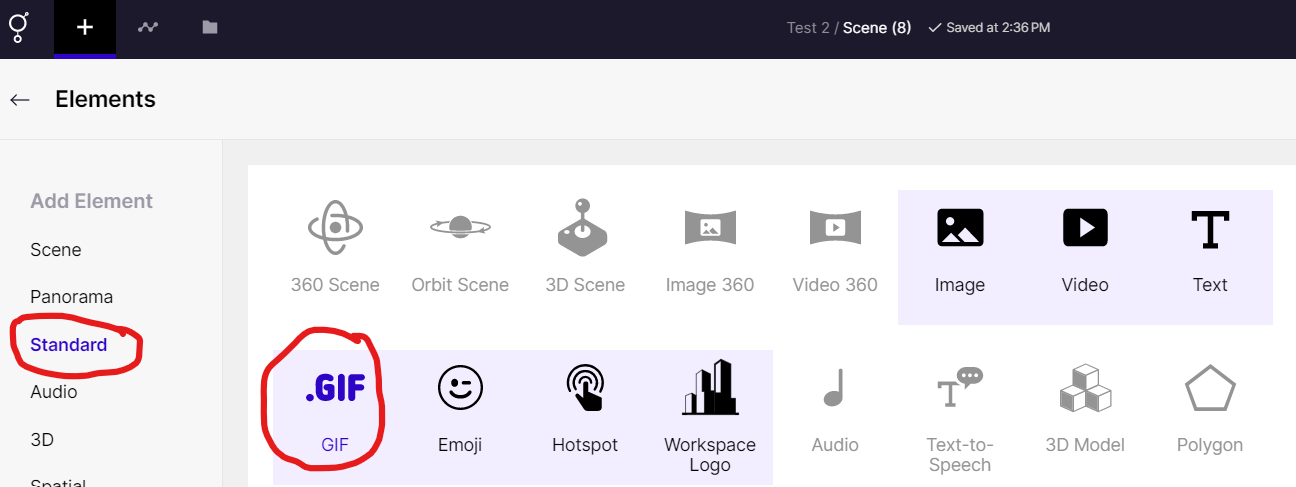Switch to the Audio category
1296x487 pixels.
pyautogui.click(x=54, y=392)
